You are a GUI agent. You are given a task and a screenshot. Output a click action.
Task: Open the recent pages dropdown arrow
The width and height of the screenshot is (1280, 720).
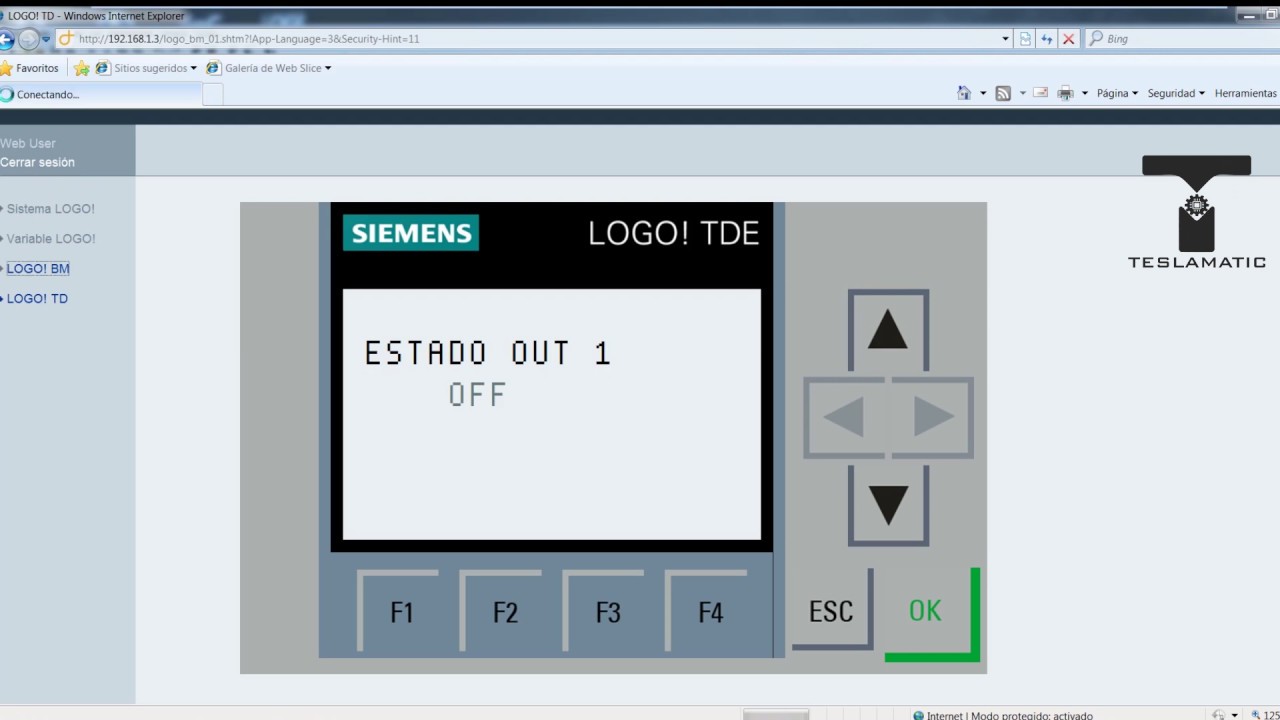[46, 39]
